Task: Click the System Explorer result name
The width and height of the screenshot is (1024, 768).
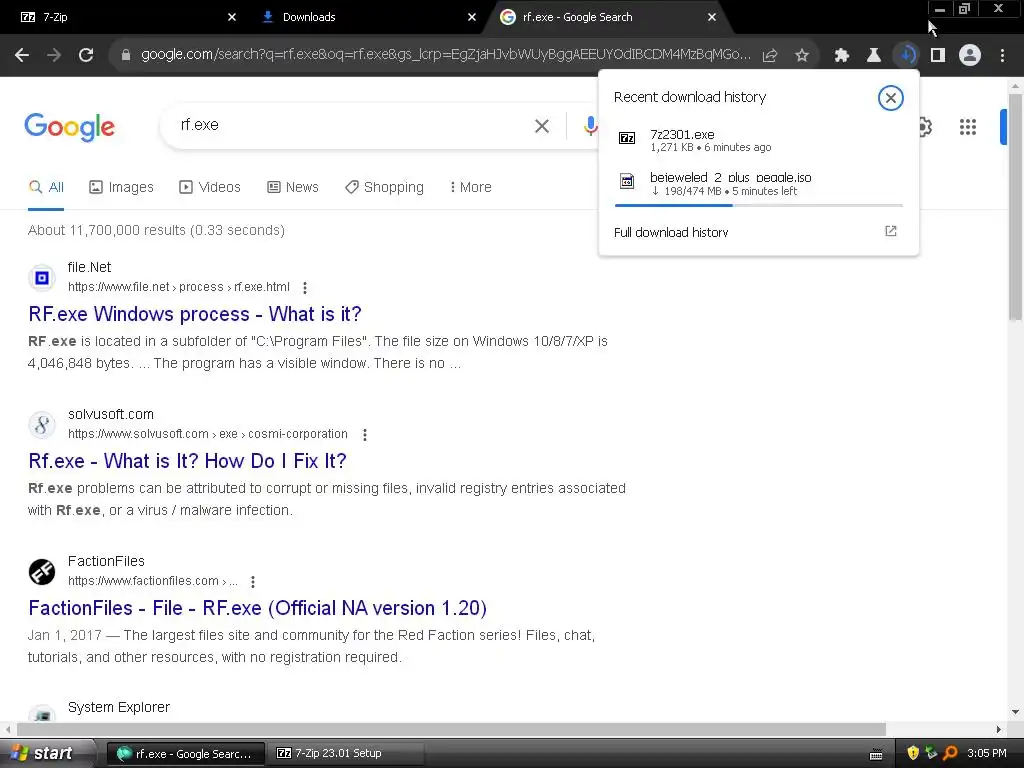Action: pyautogui.click(x=119, y=707)
